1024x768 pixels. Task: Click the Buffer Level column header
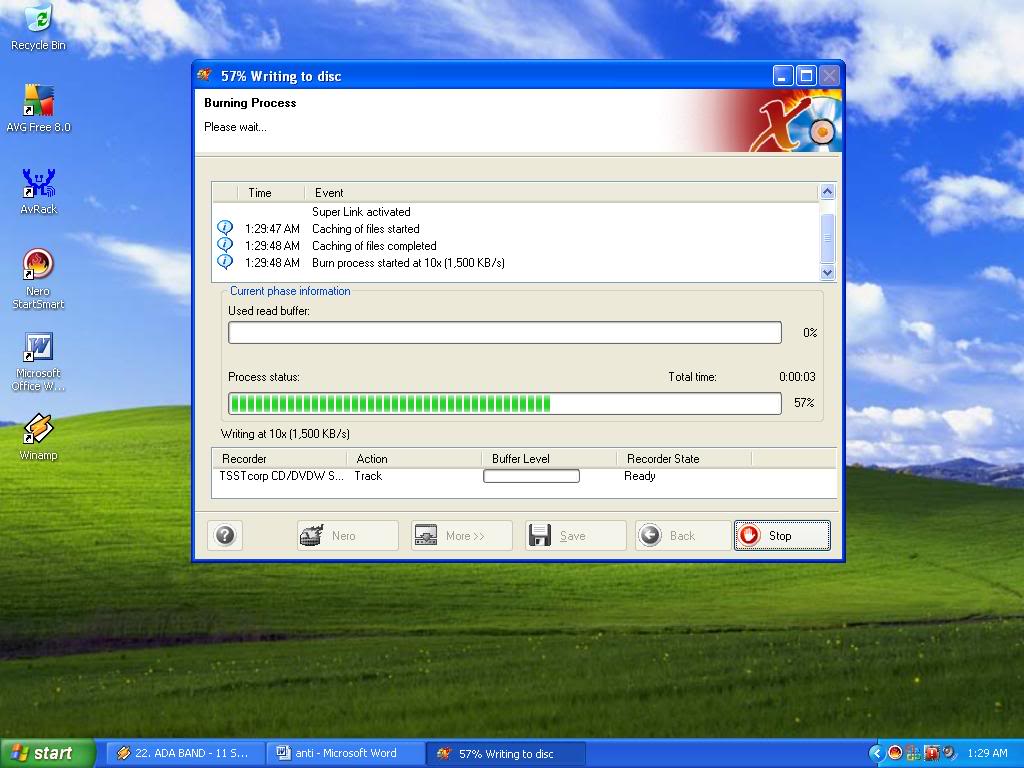click(x=549, y=458)
